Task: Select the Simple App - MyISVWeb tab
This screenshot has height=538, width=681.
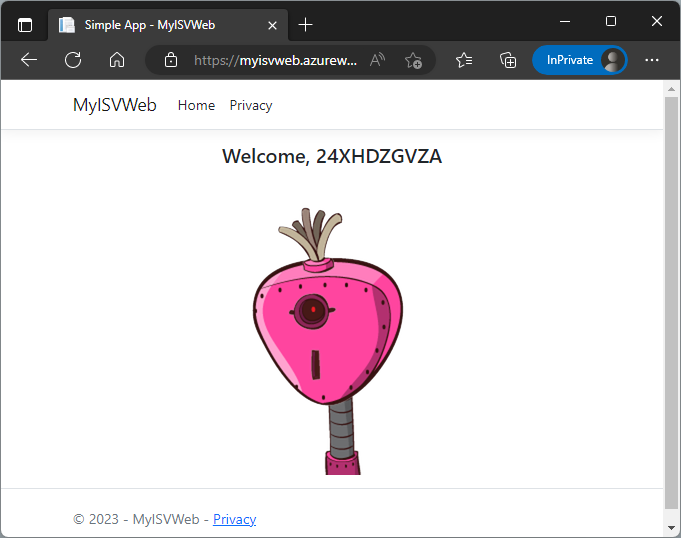Action: pos(168,25)
